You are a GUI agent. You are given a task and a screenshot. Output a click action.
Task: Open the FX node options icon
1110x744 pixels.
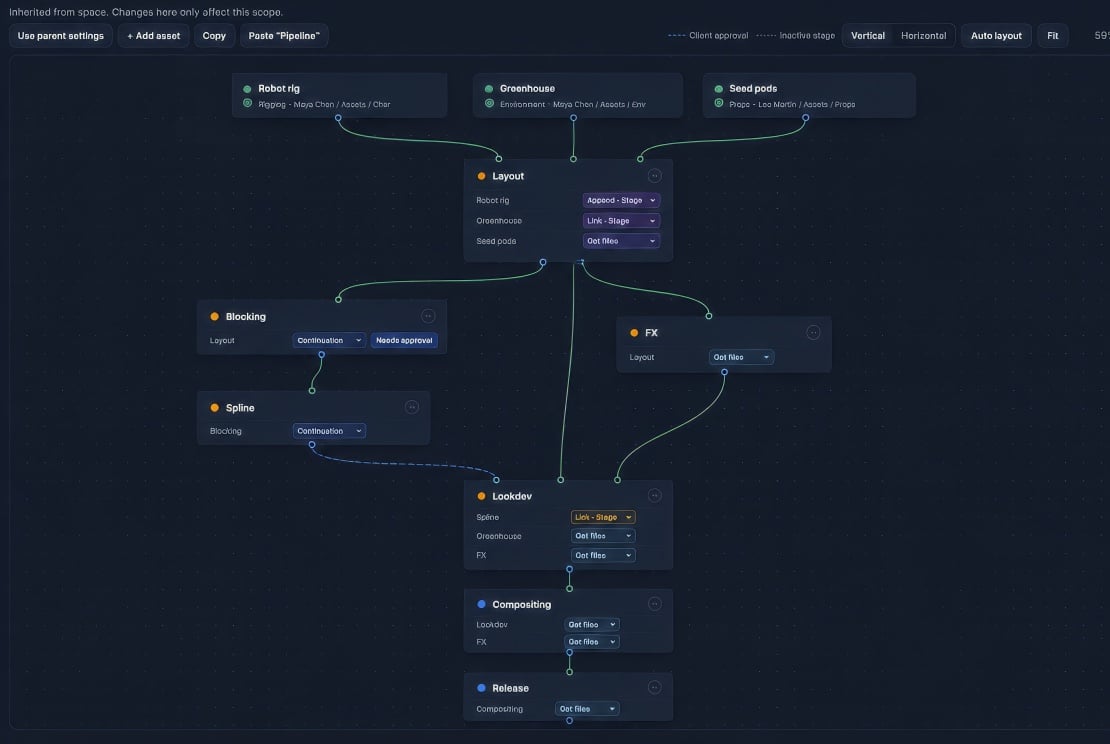pyautogui.click(x=813, y=332)
